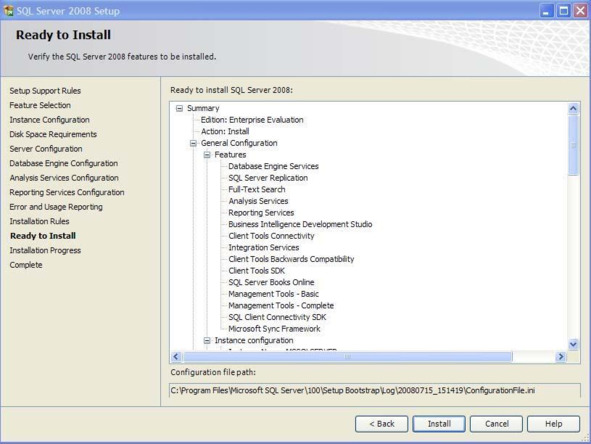Cancel the SQL Server setup

496,424
